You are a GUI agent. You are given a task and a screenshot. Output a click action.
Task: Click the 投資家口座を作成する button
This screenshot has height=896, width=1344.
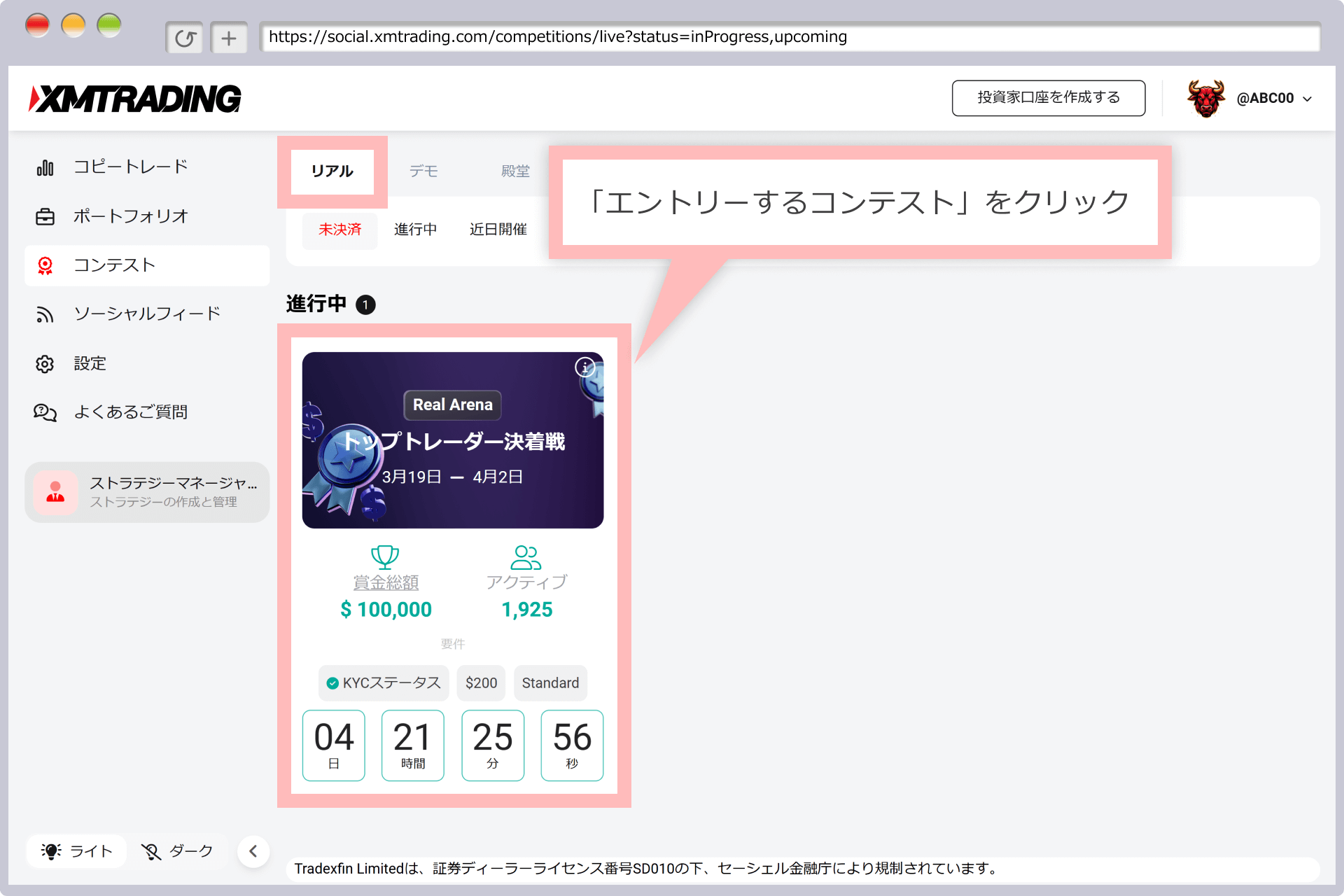1047,98
